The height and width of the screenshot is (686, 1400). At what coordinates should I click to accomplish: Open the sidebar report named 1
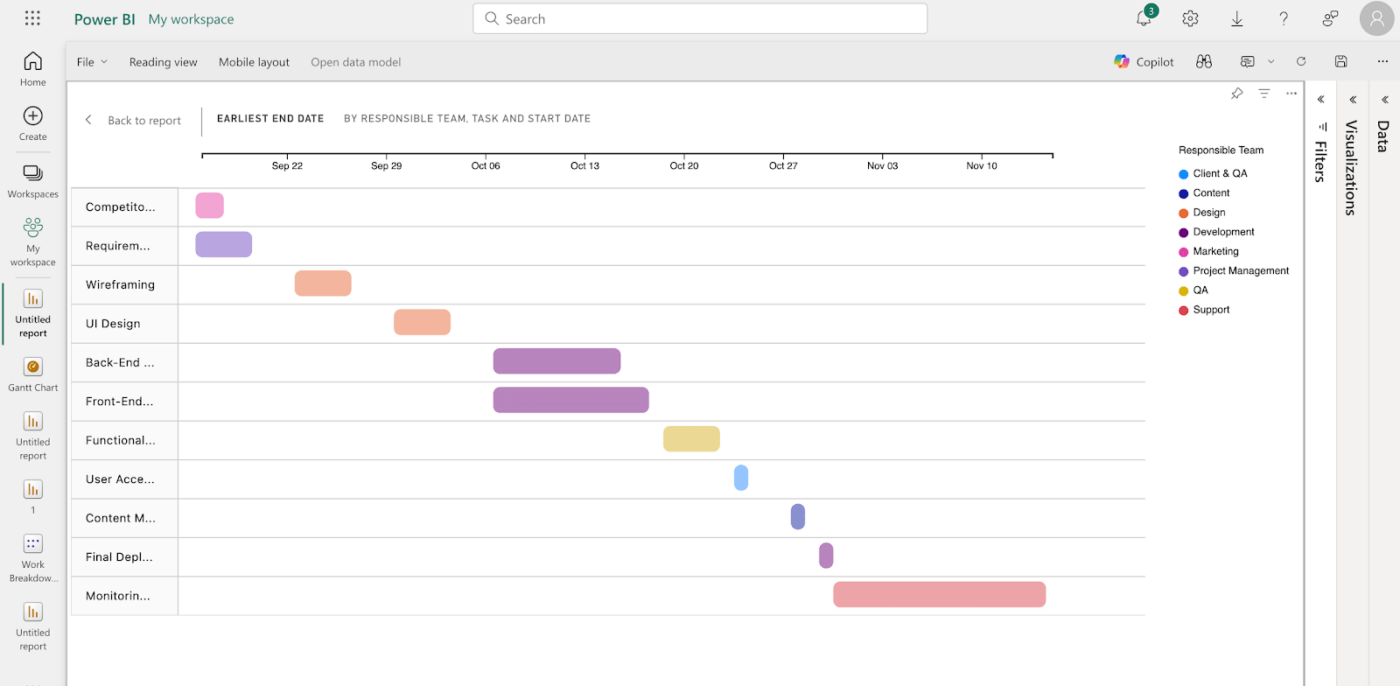[33, 496]
